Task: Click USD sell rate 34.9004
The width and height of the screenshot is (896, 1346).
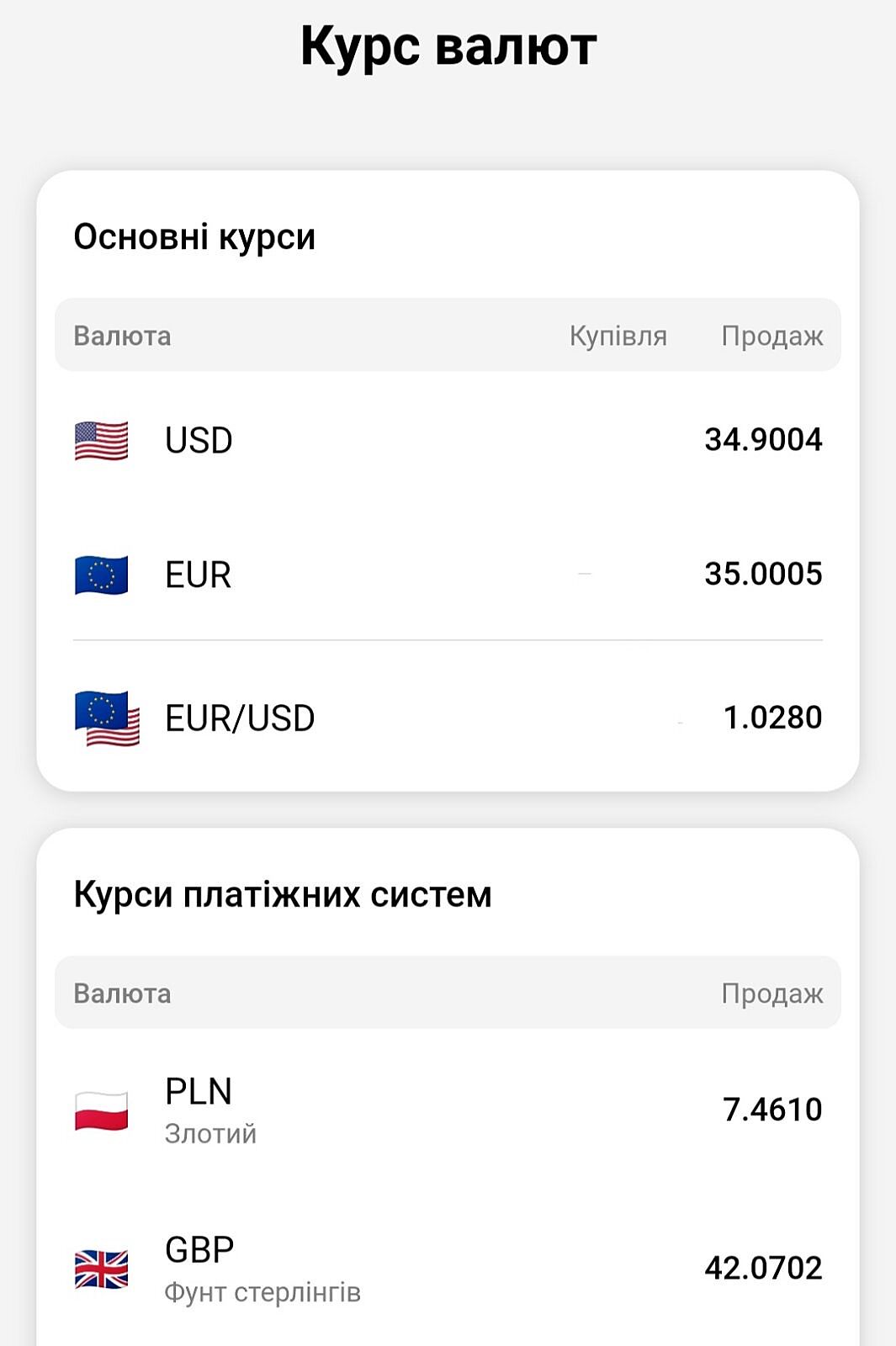Action: (763, 440)
